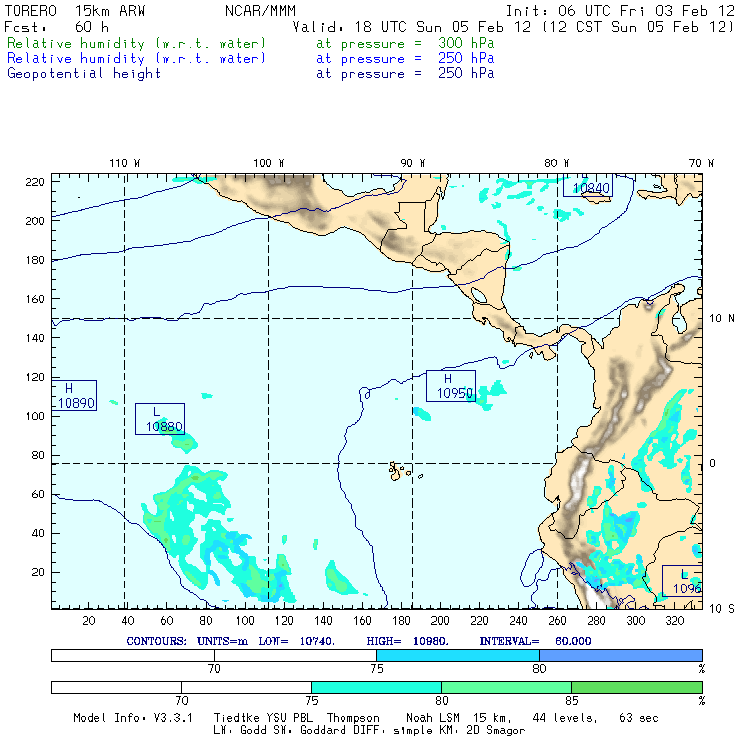Click the "80 W" longitude label
The height and width of the screenshot is (740, 740).
[557, 163]
